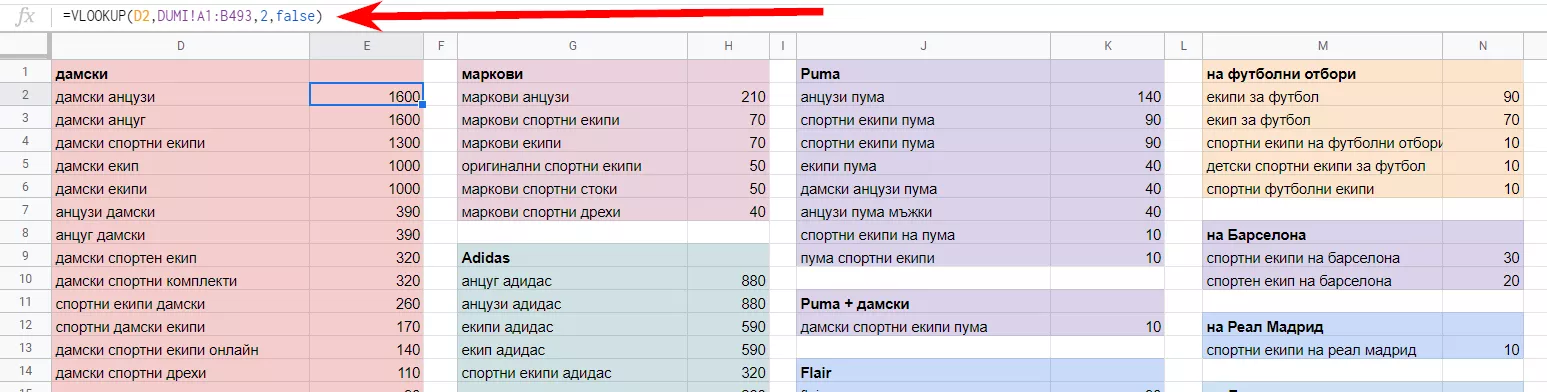Click cell 'детски спортни екипи за футбол'
This screenshot has height=392, width=1547.
[1322, 166]
